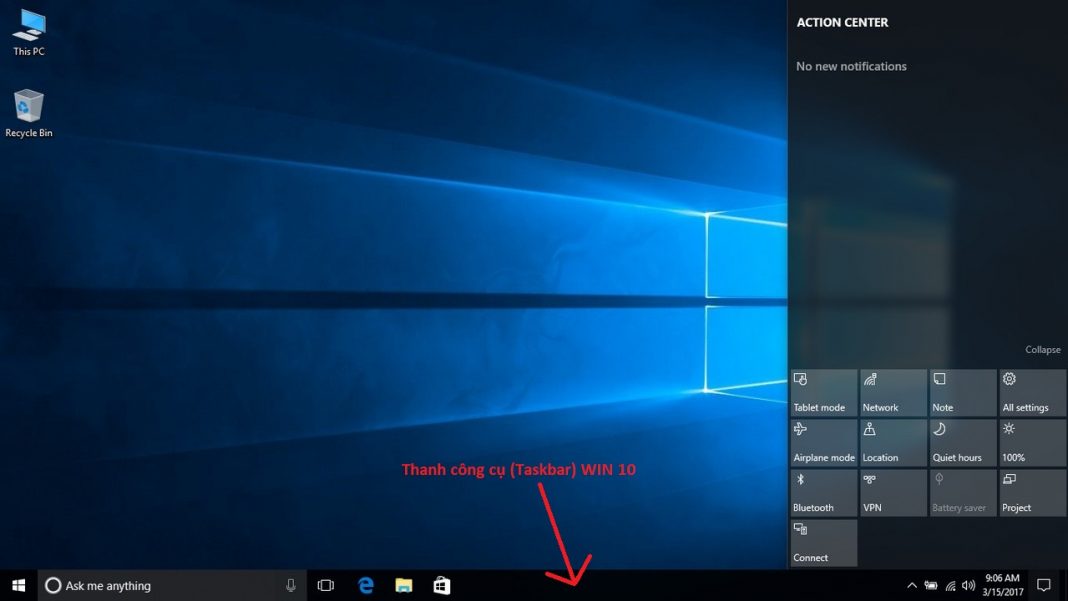The width and height of the screenshot is (1068, 601).
Task: Open the Windows Store from the taskbar
Action: pos(440,585)
